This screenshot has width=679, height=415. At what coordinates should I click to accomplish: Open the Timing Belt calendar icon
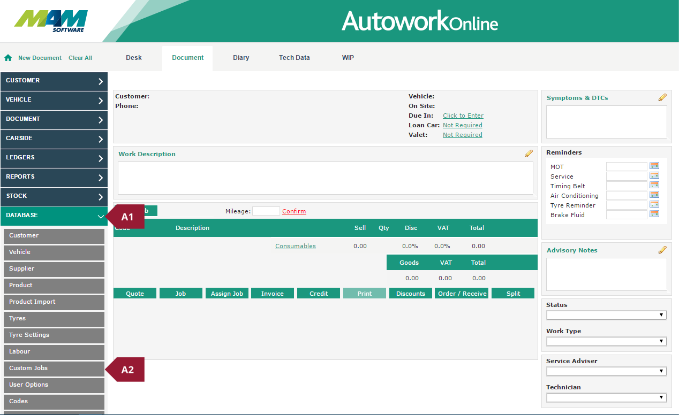654,186
